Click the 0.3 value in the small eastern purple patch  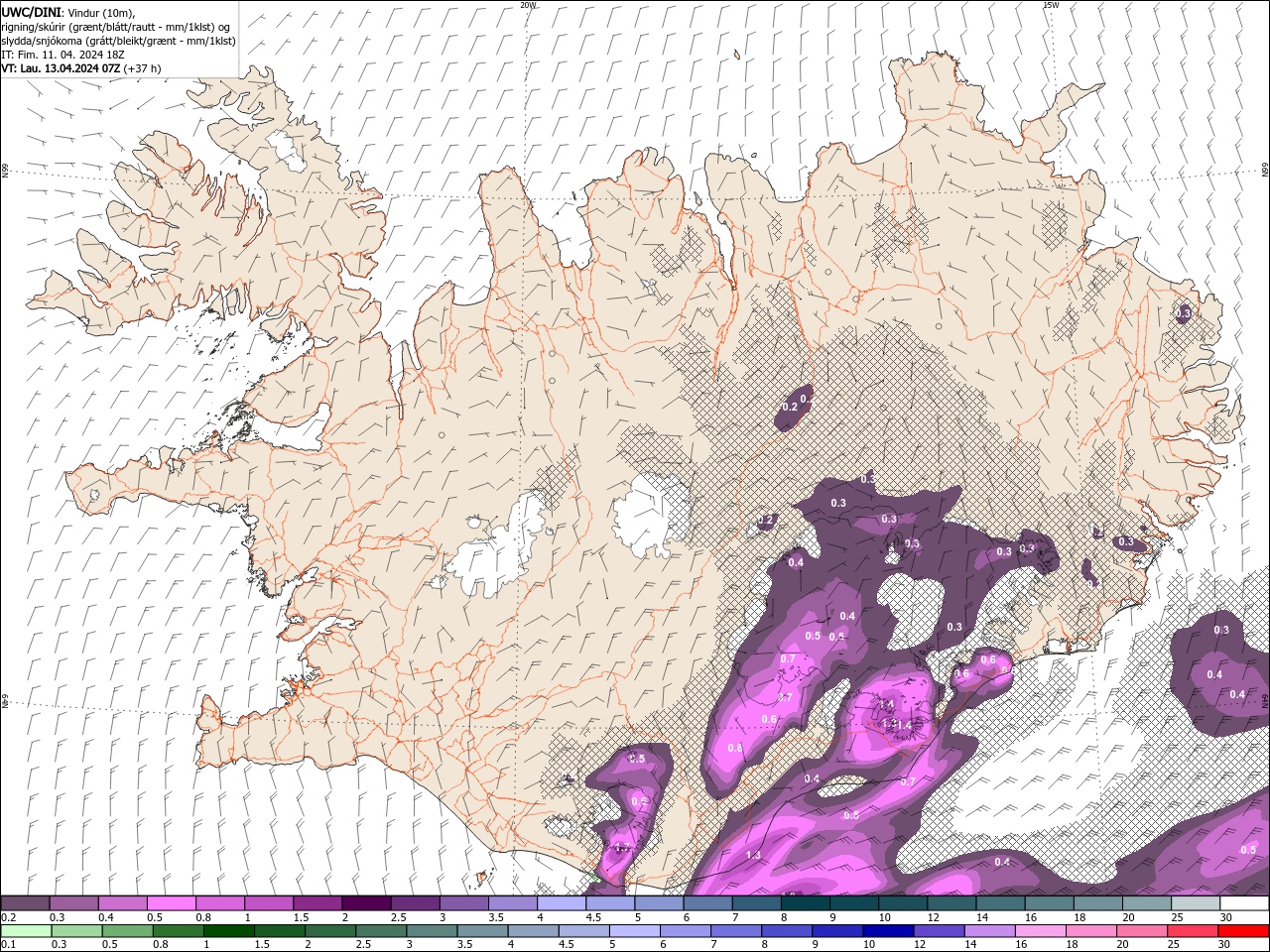tap(1183, 313)
